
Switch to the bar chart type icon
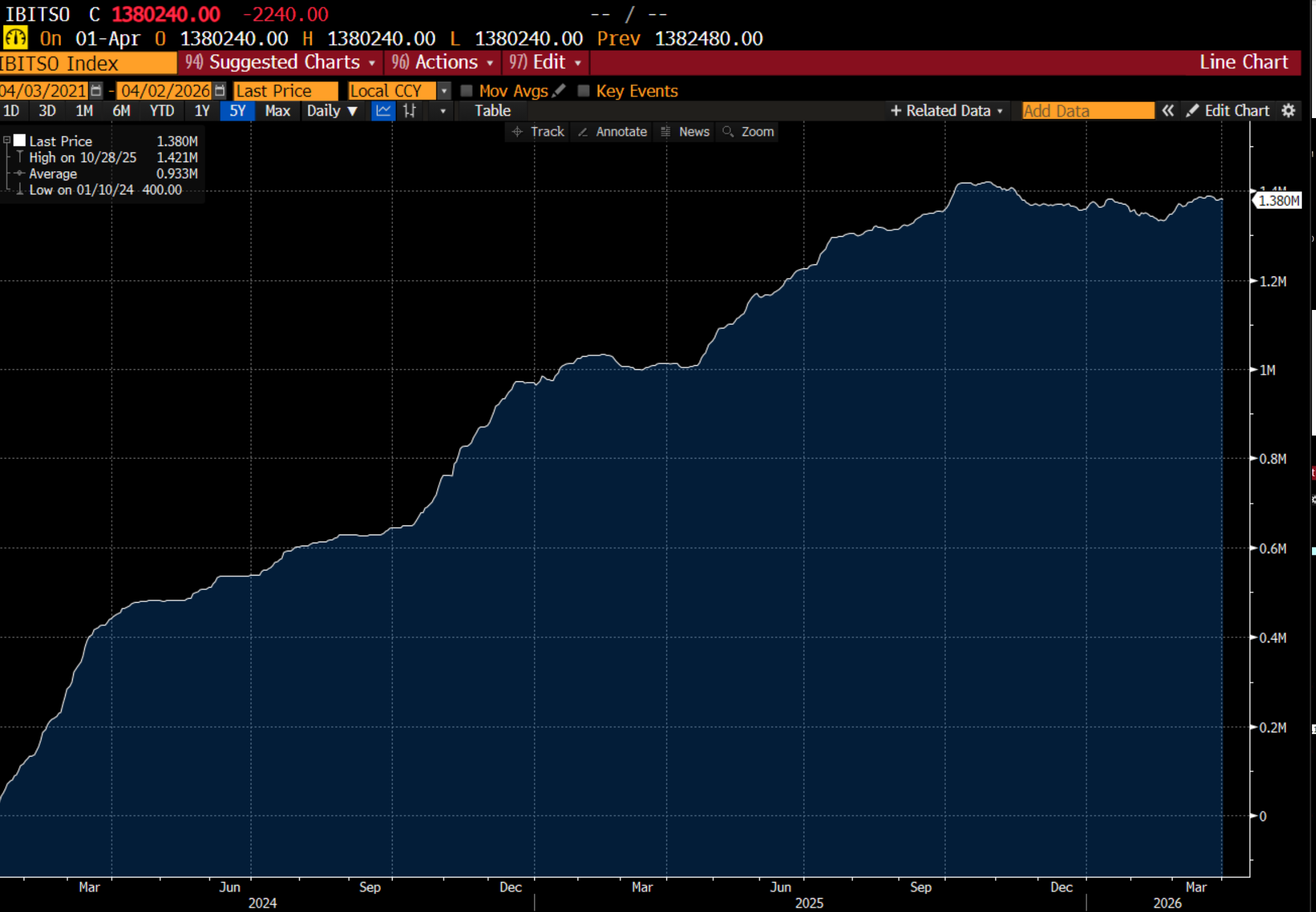click(410, 111)
